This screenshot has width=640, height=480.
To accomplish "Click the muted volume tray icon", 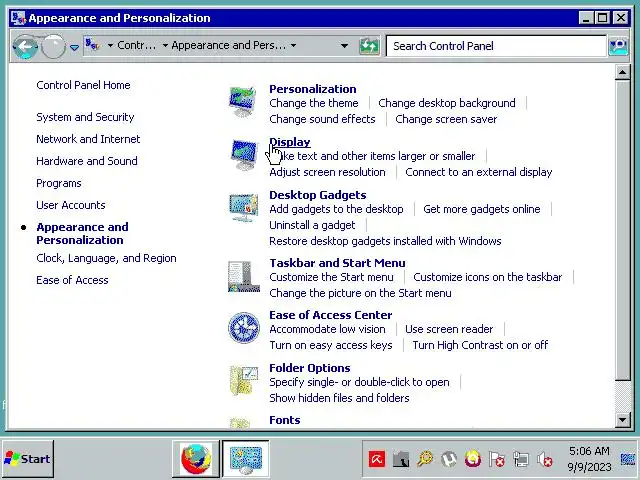I will (x=545, y=460).
